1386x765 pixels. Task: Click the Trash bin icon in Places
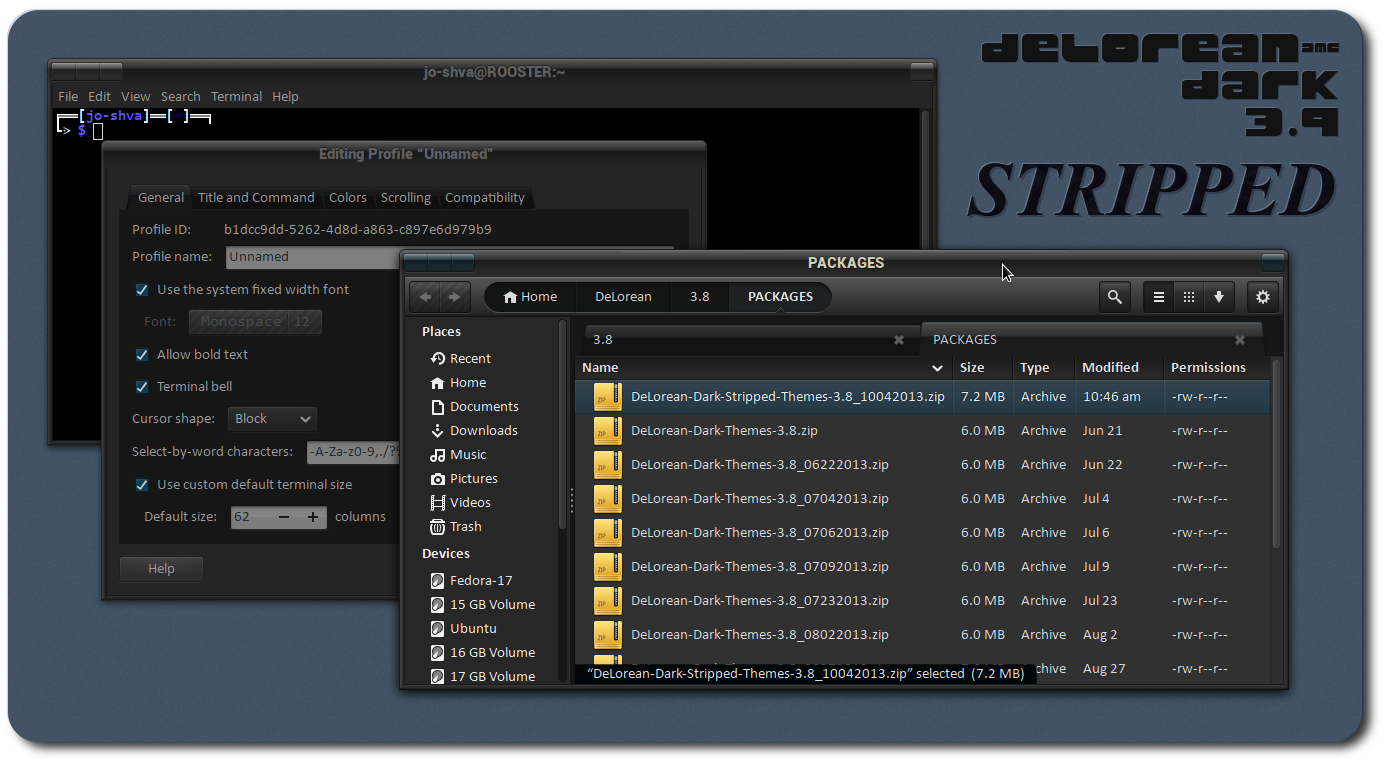pos(438,527)
